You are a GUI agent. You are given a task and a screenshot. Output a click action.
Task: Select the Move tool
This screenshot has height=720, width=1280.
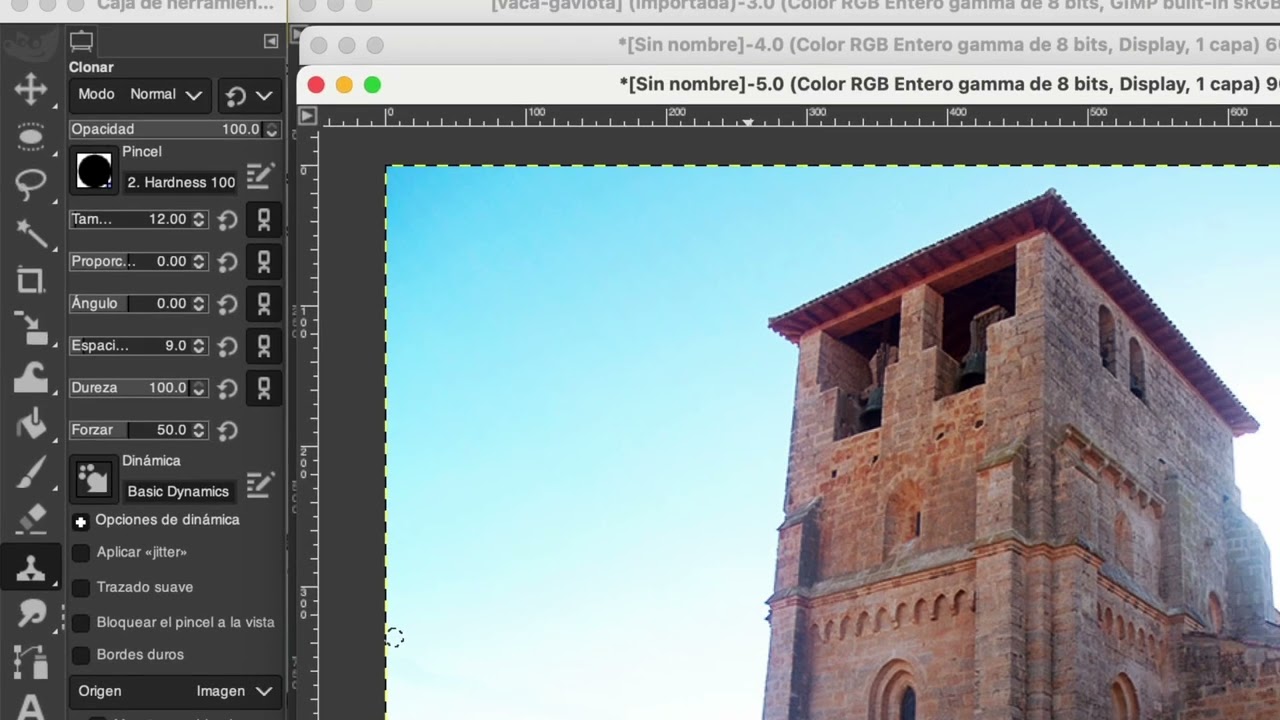click(30, 88)
